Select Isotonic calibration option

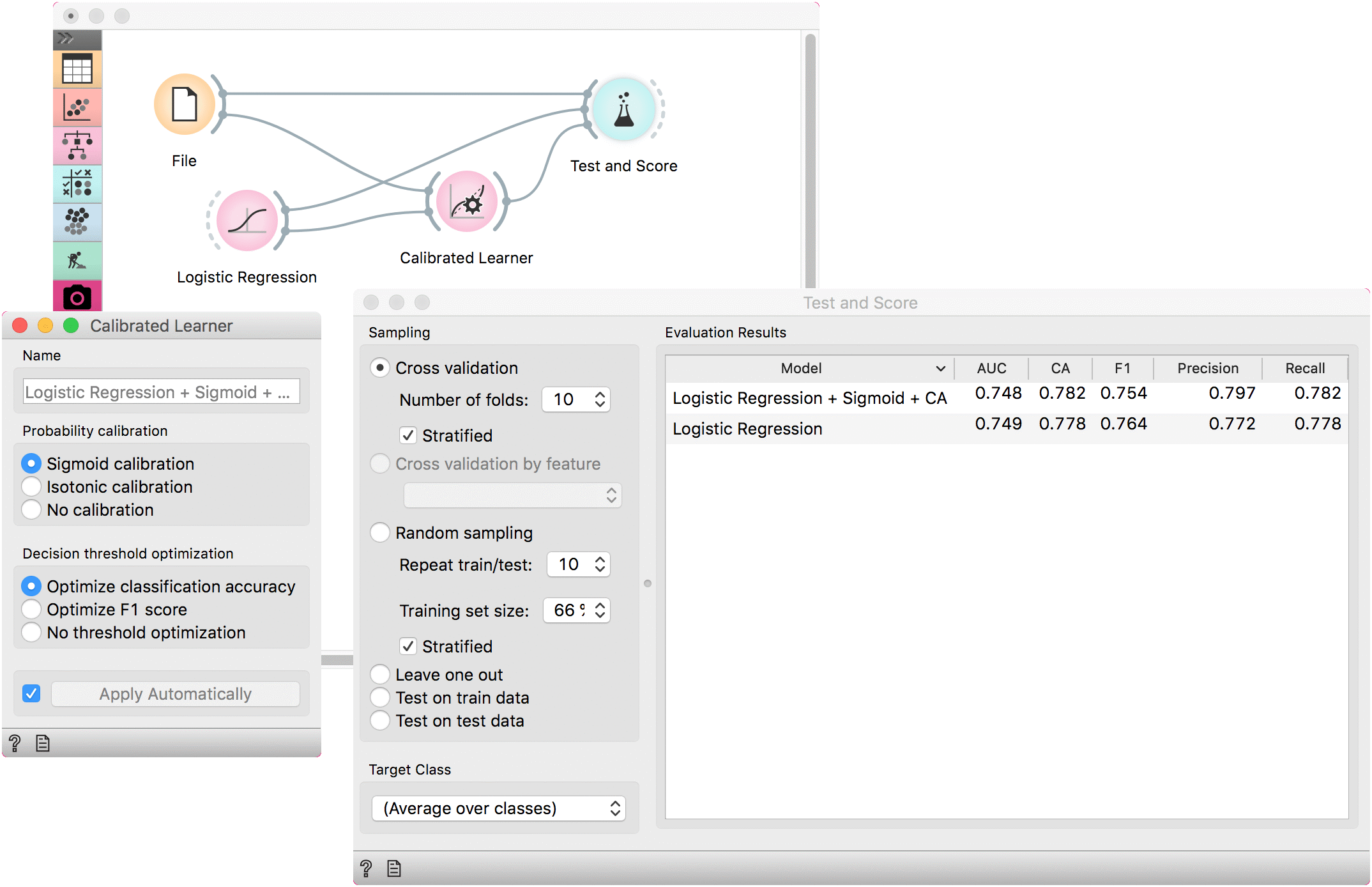31,487
